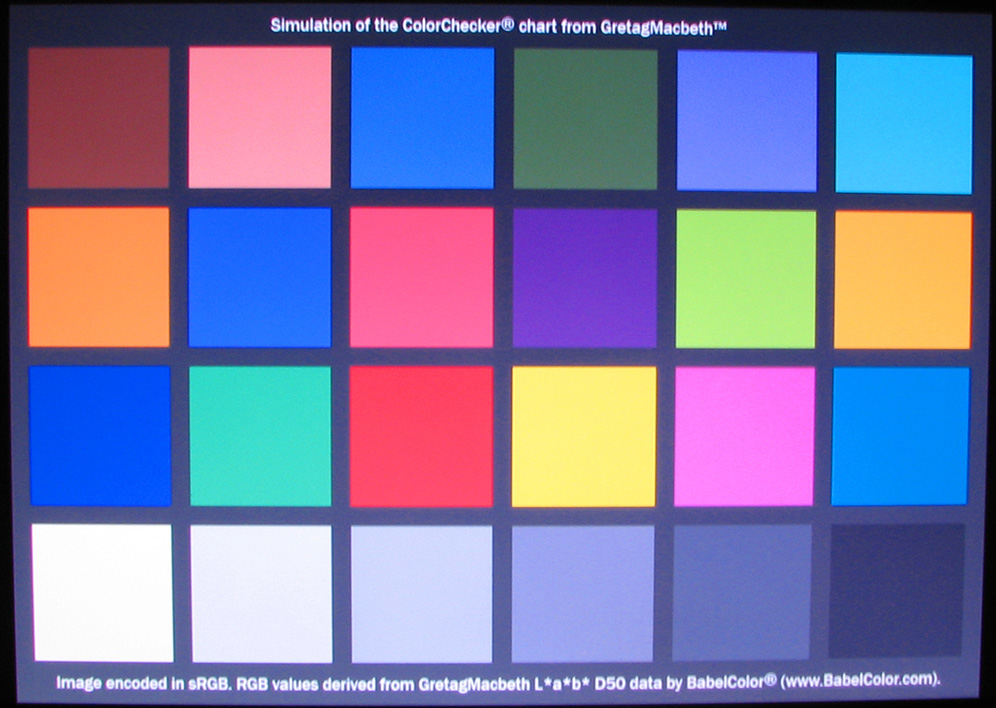Click the ColorChecker chart title text
Viewport: 996px width, 708px height.
tap(498, 26)
